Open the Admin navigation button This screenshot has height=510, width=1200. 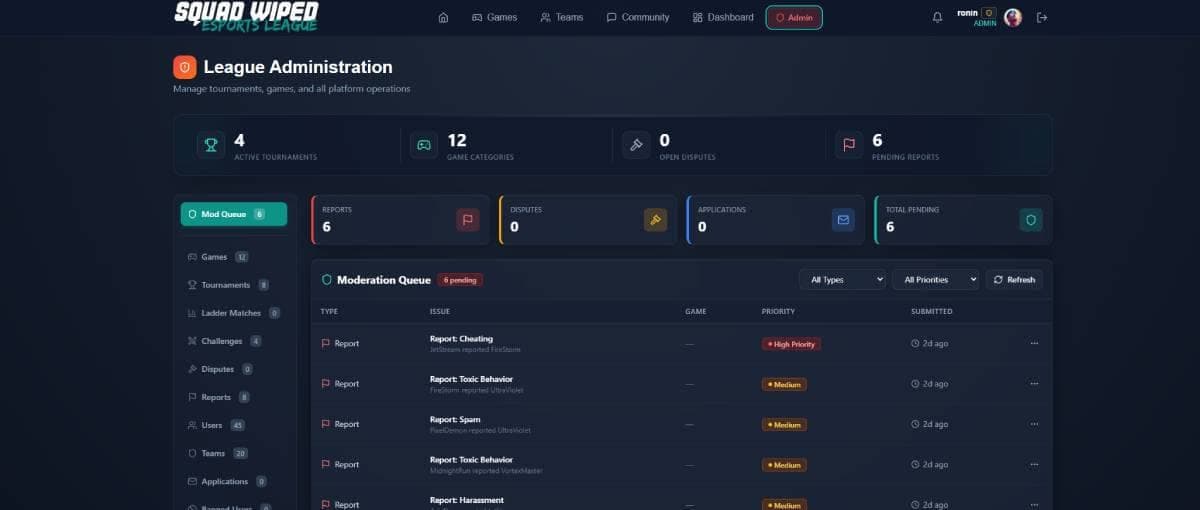click(794, 17)
